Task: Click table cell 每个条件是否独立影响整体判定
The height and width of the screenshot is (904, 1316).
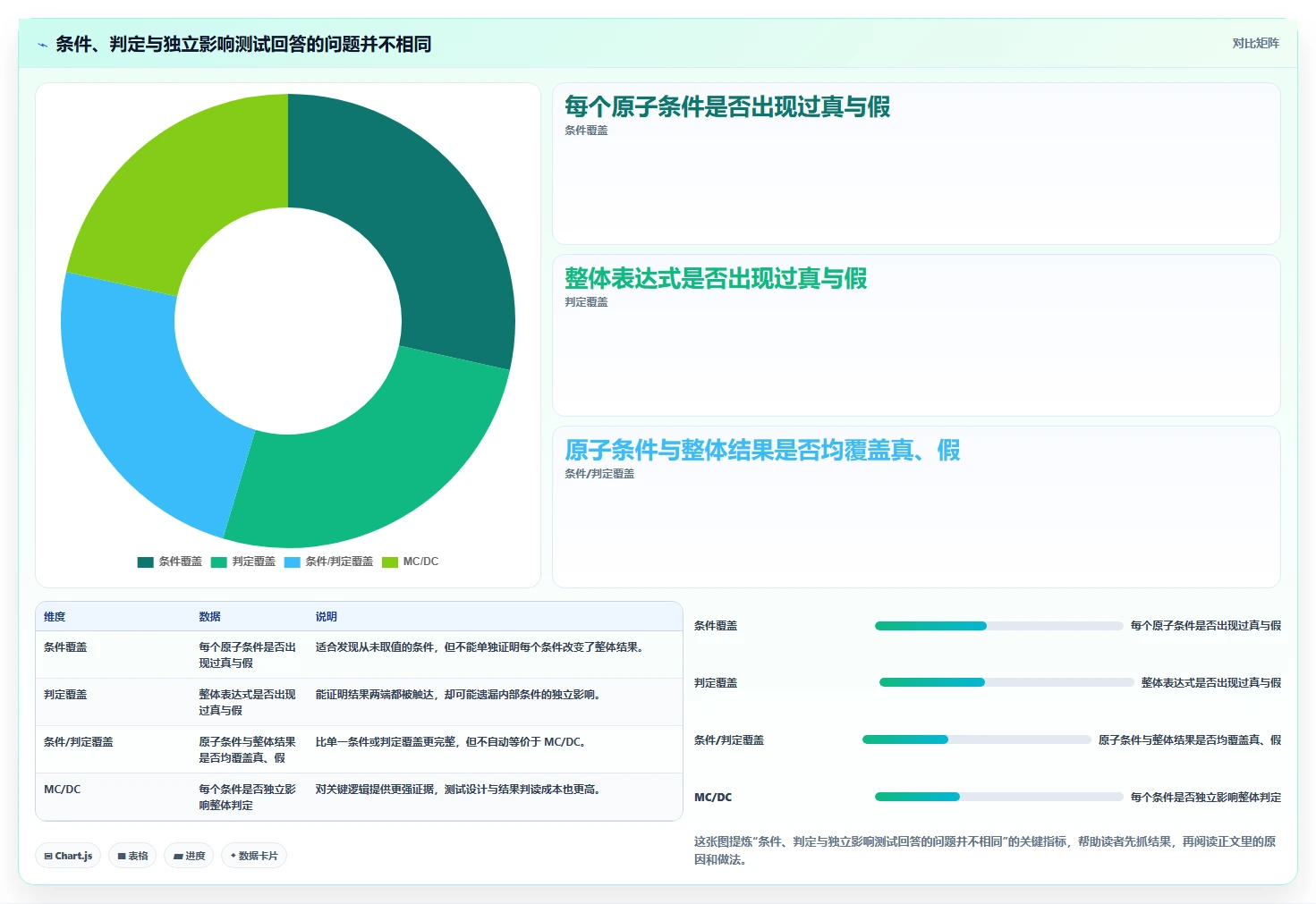Action: 248,798
